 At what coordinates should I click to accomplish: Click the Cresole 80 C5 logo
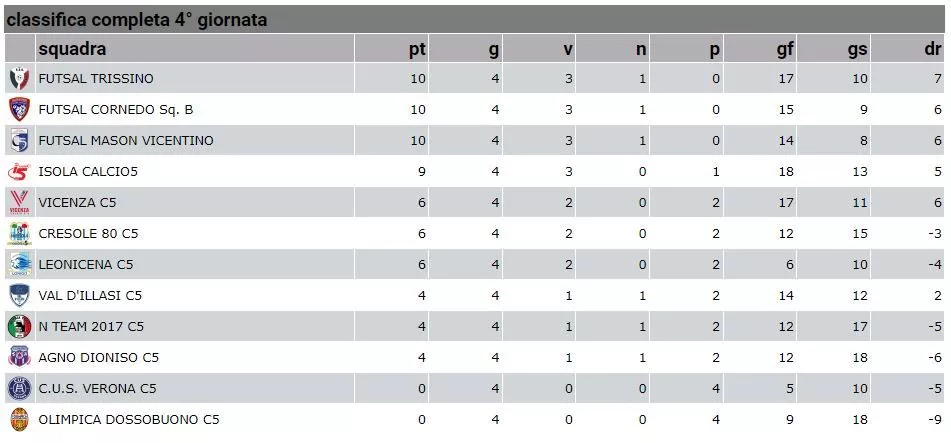[19, 234]
